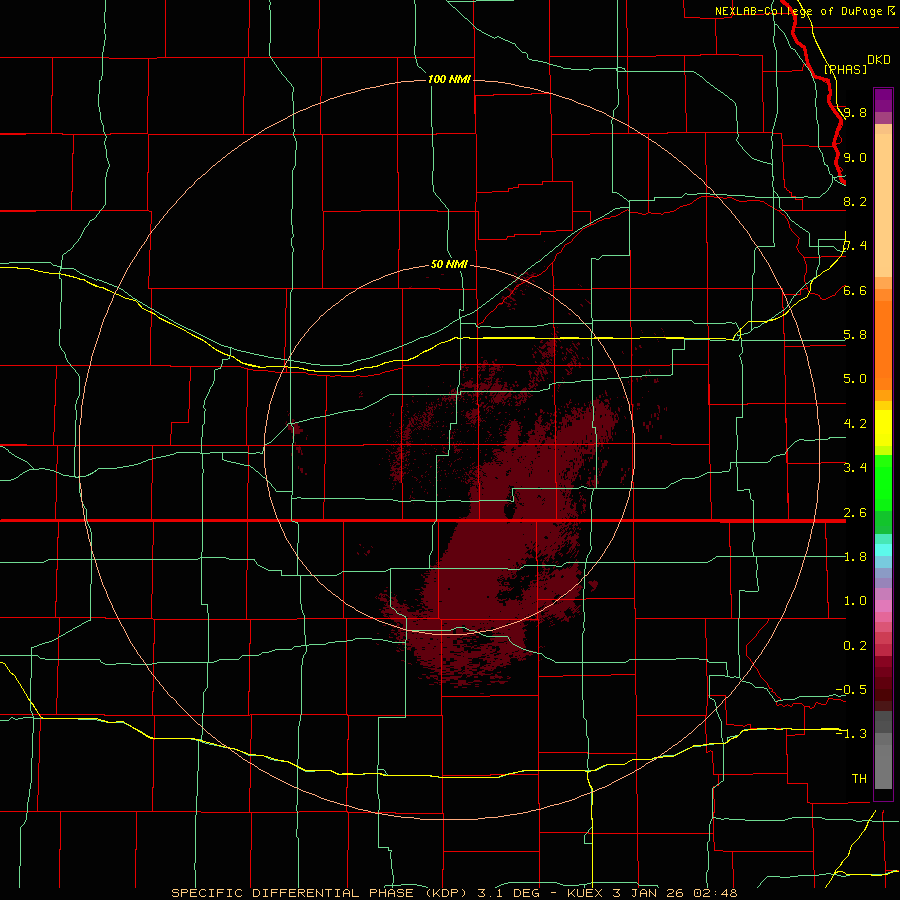
Task: Click the 5.8 value on the scale
Action: click(x=855, y=335)
